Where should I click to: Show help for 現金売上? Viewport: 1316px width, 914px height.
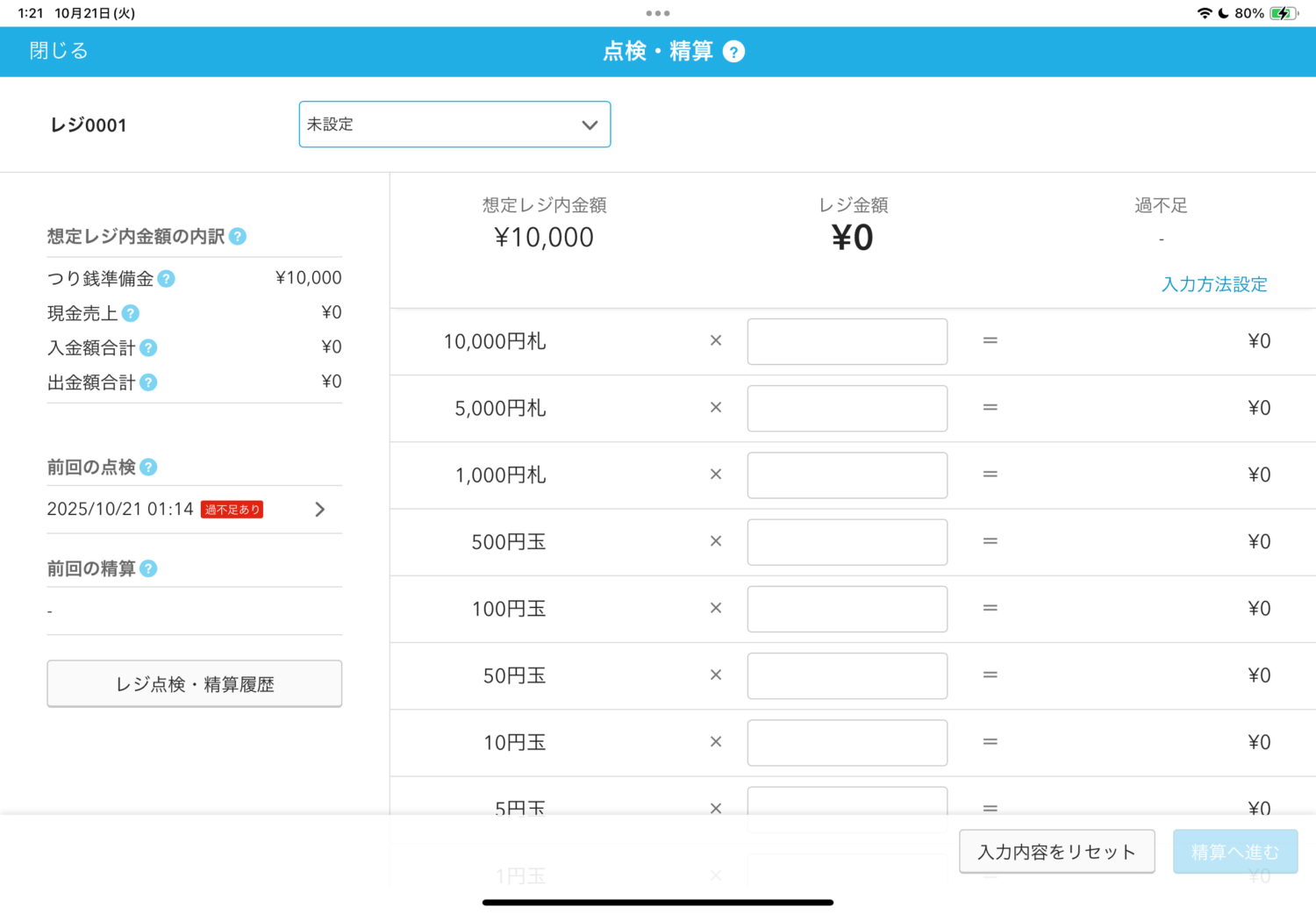131,313
